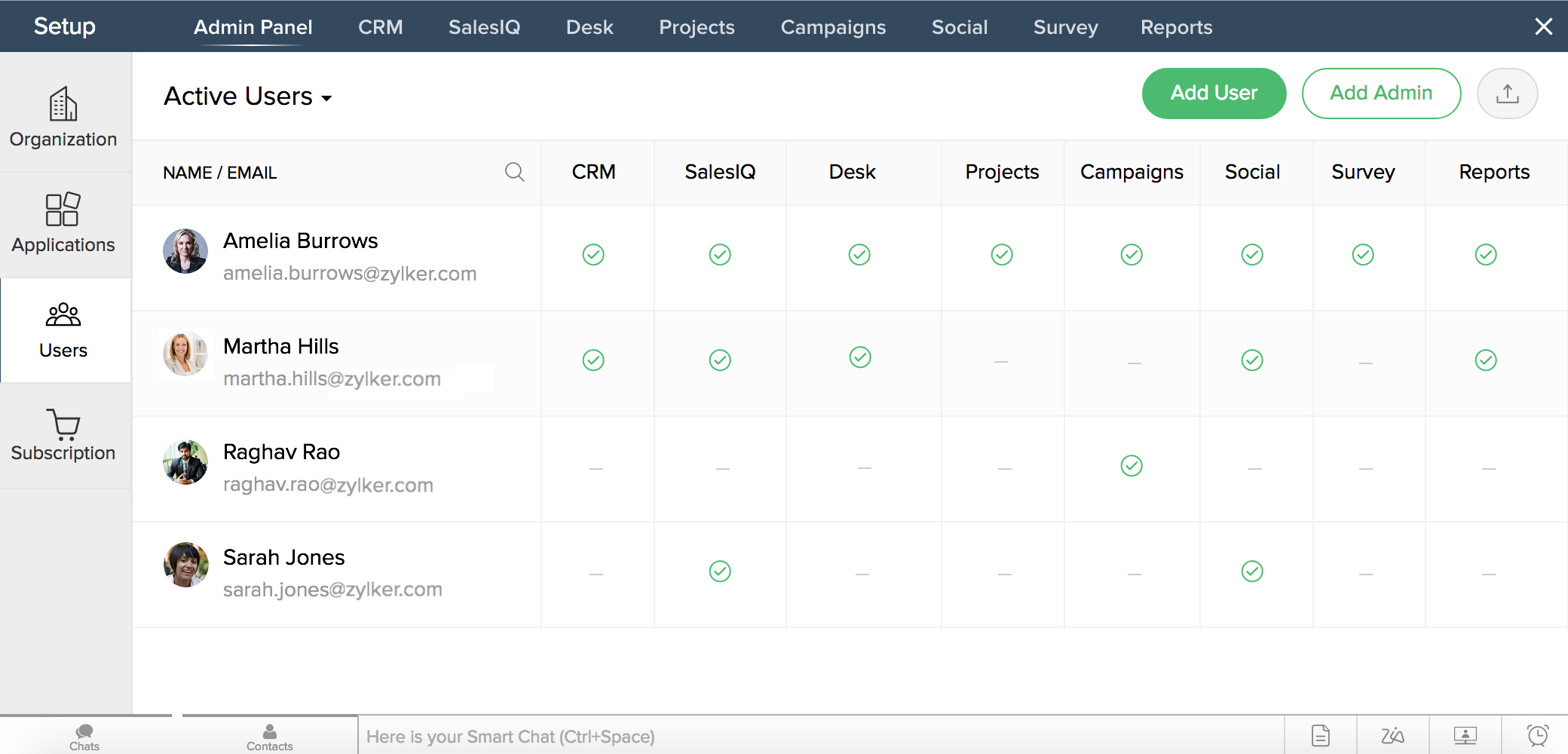Viewport: 1568px width, 754px height.
Task: Click the handwriting Zia icon in bottom bar
Action: (1392, 735)
